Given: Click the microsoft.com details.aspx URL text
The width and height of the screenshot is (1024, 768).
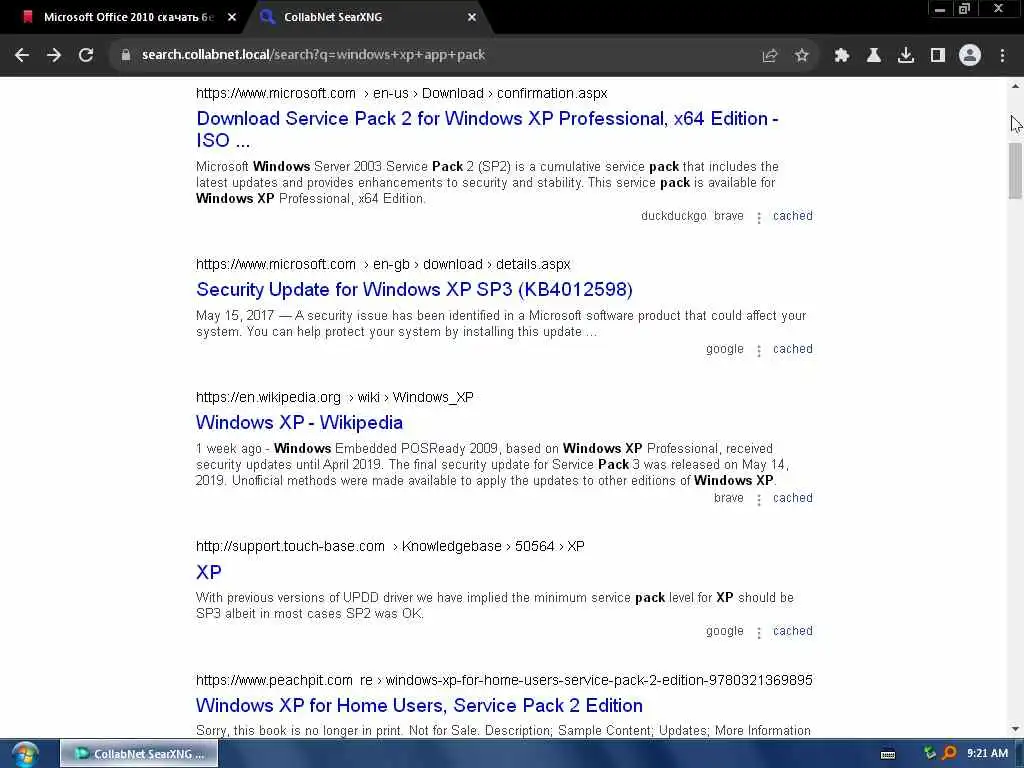Looking at the screenshot, I should [383, 264].
